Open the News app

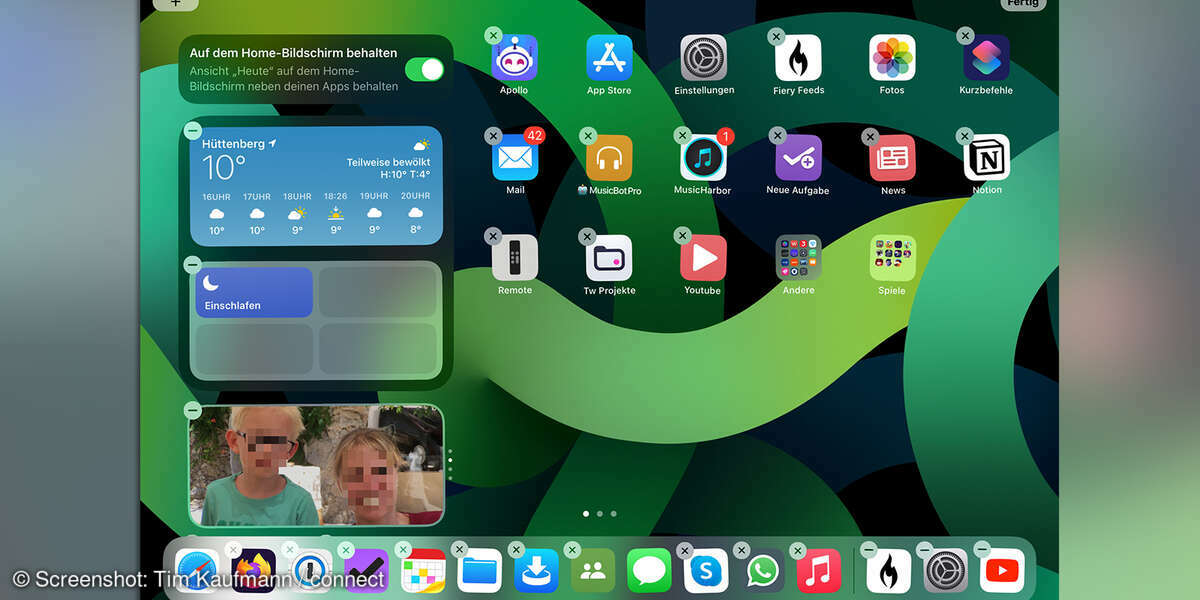pos(892,158)
